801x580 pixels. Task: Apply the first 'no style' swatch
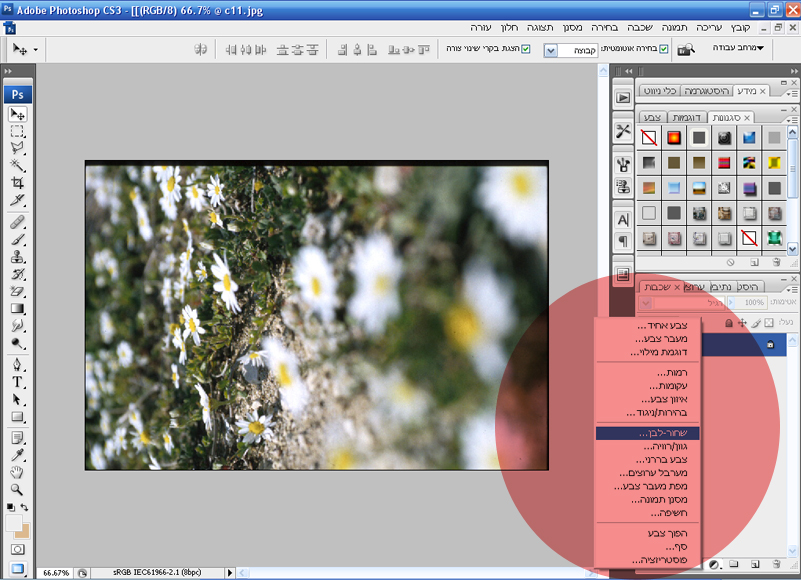649,137
